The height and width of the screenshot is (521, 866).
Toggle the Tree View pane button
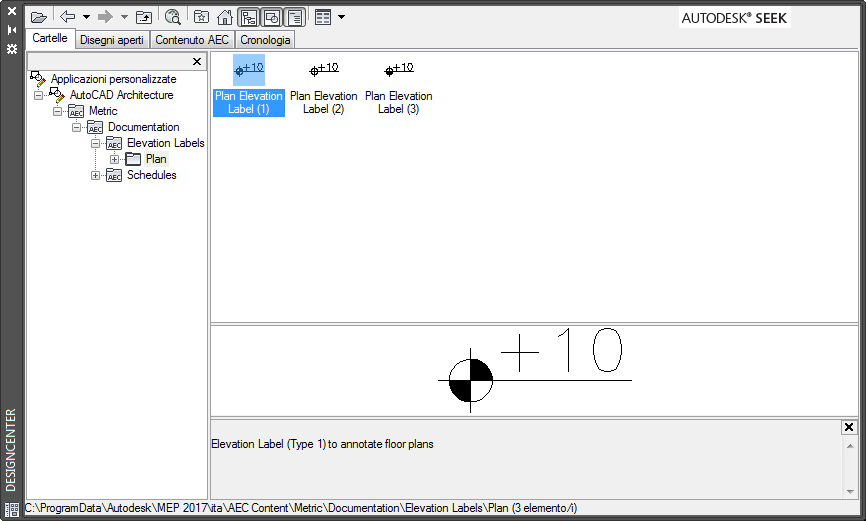coord(249,18)
